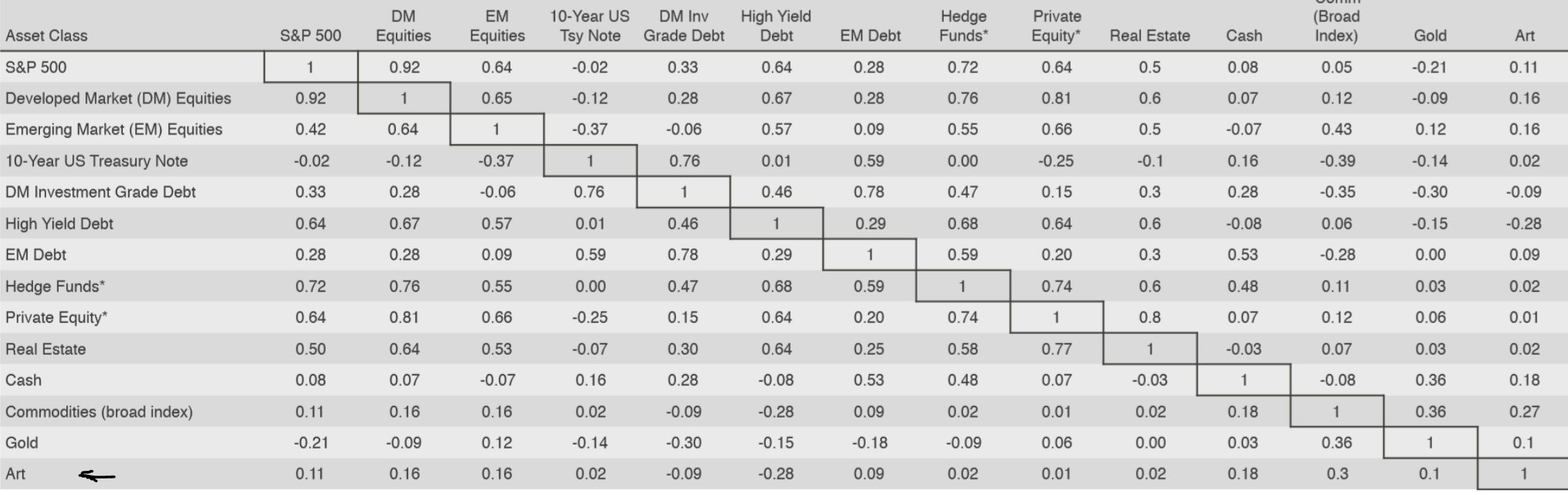The image size is (1568, 495).
Task: Select the Emerging Market (EM) Equities row label
Action: click(114, 130)
